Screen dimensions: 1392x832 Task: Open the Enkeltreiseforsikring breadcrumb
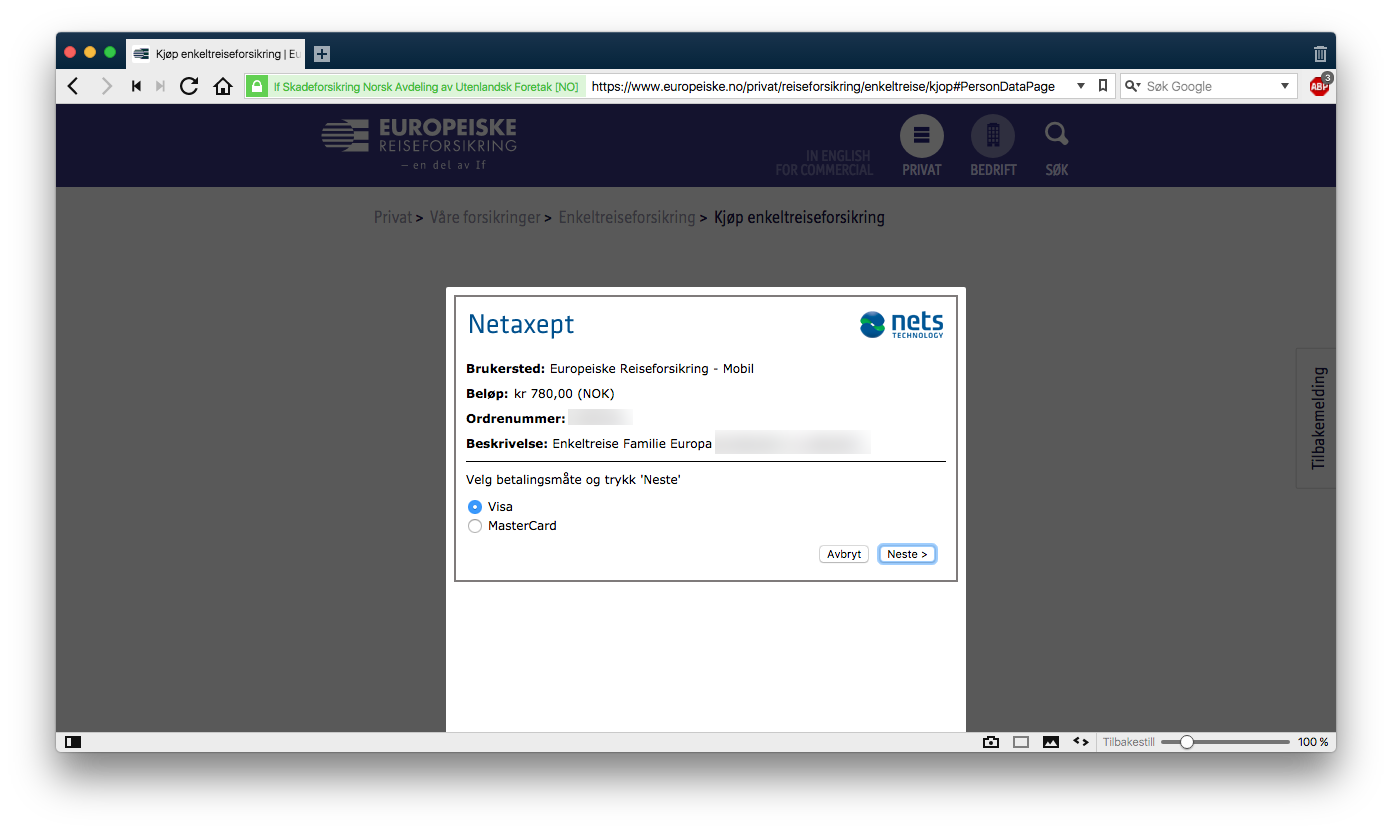coord(627,217)
